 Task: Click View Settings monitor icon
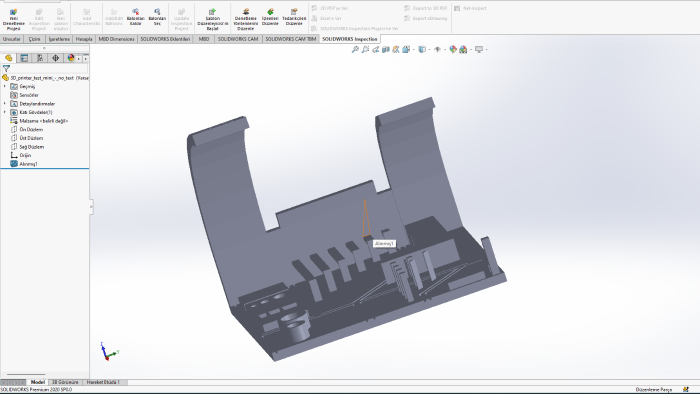[x=479, y=50]
